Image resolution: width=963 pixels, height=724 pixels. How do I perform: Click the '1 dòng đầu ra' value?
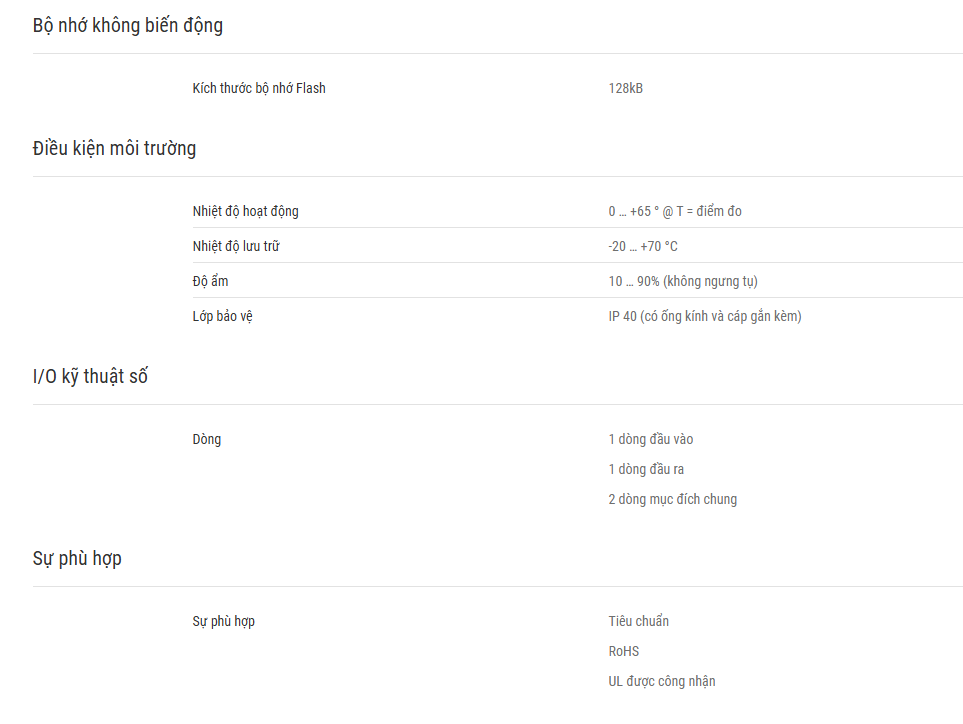(646, 470)
